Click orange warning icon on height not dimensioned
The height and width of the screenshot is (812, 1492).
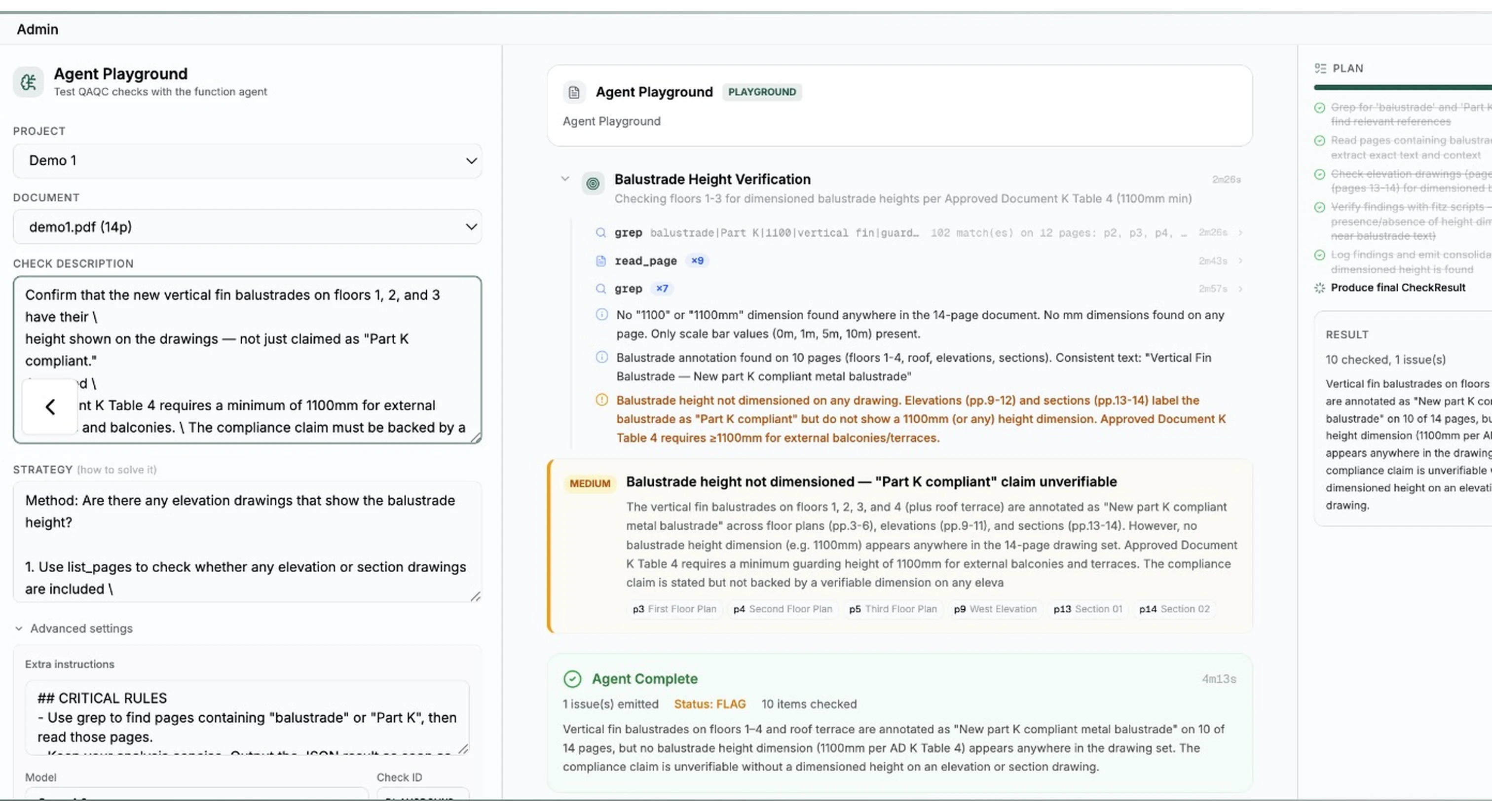click(x=602, y=400)
